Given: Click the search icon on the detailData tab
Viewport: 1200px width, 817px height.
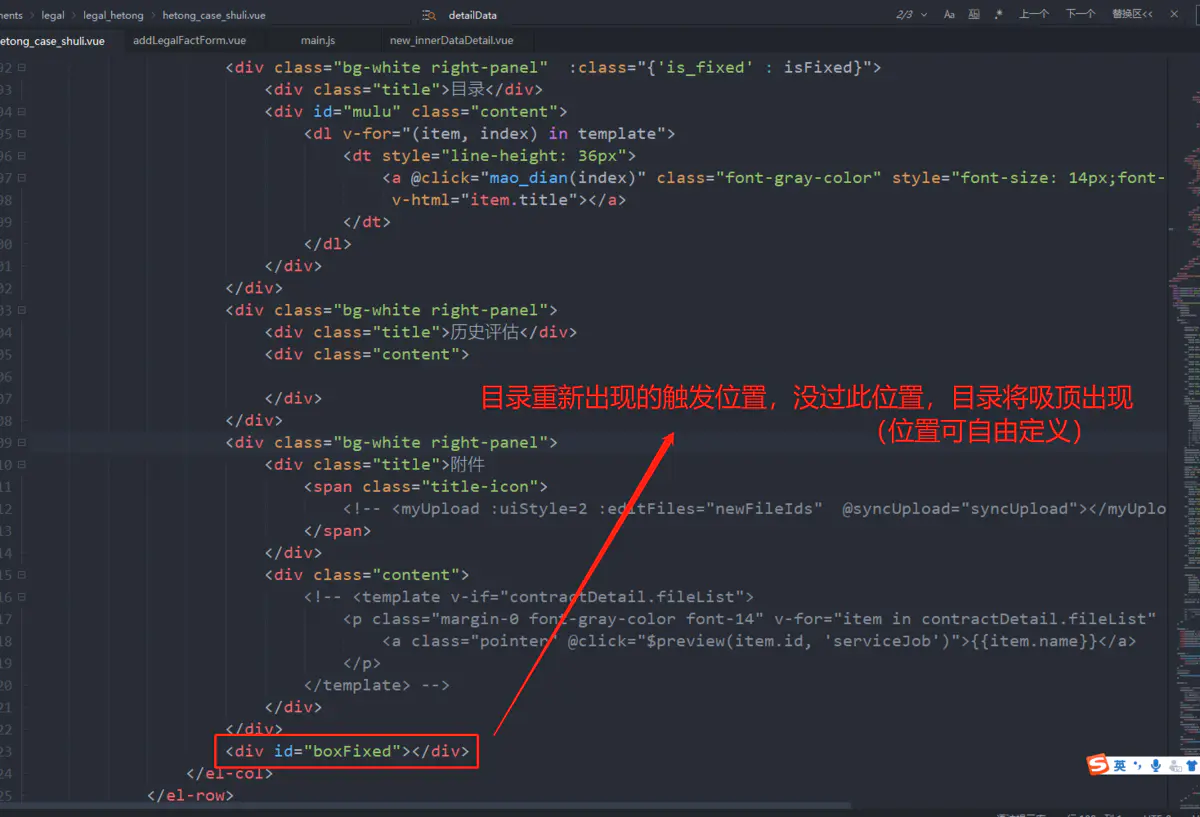Looking at the screenshot, I should (x=427, y=15).
